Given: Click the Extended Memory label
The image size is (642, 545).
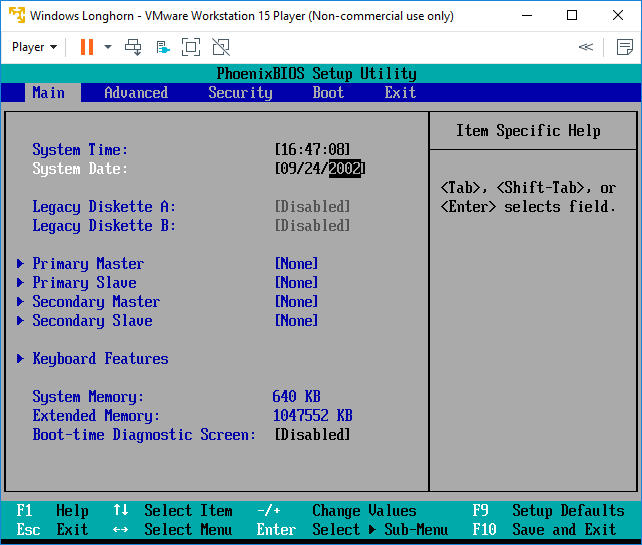Looking at the screenshot, I should (x=96, y=416).
